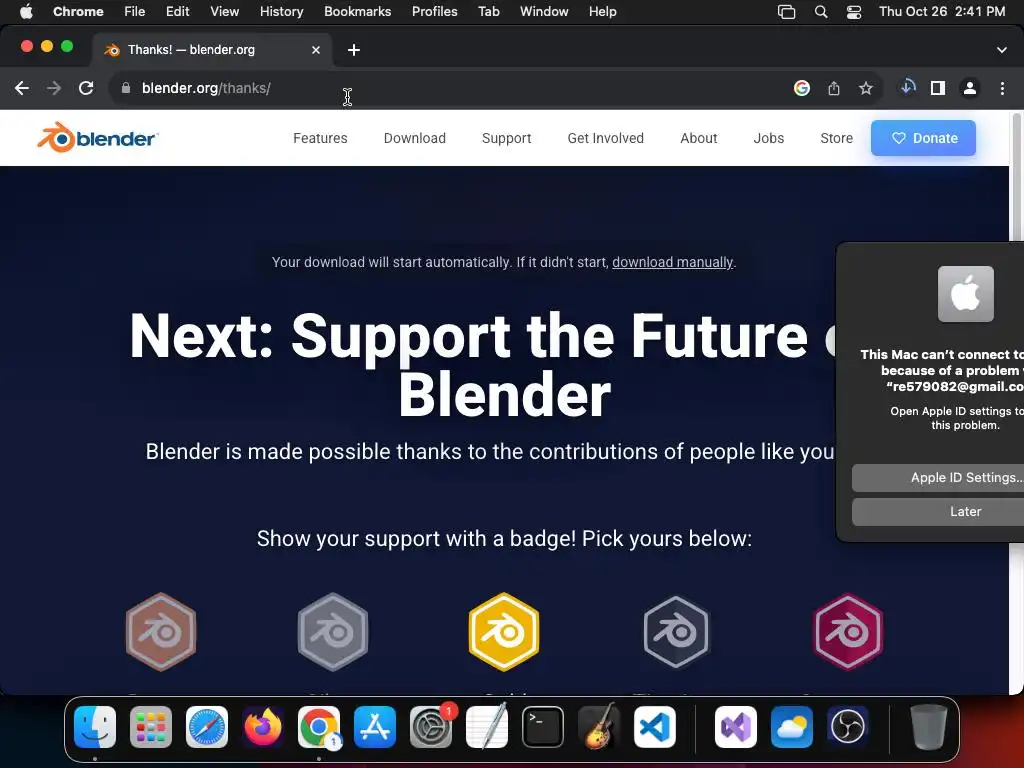The width and height of the screenshot is (1024, 768).
Task: Click the blue Donate button
Action: point(923,138)
